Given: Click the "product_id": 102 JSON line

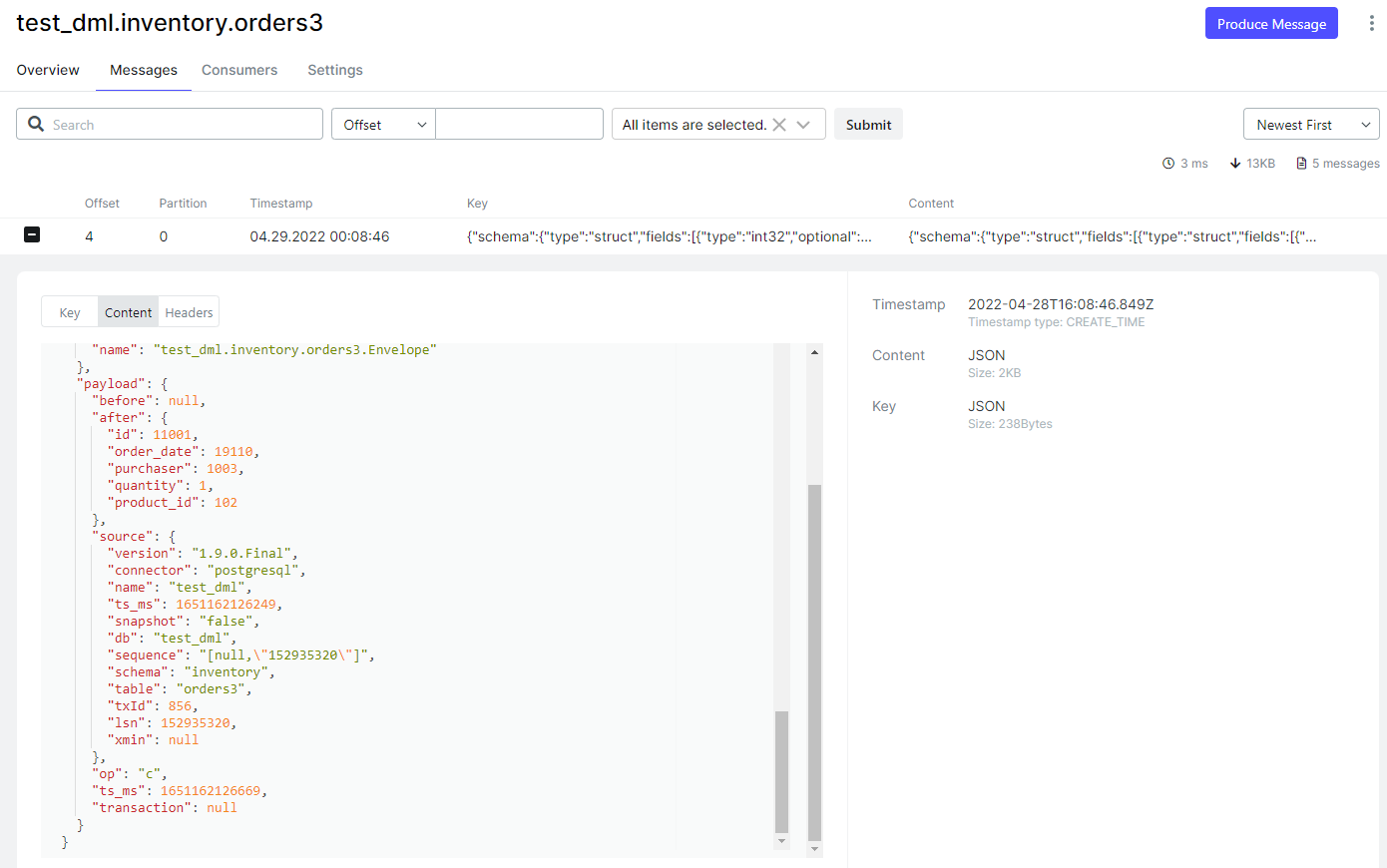Looking at the screenshot, I should (x=172, y=502).
